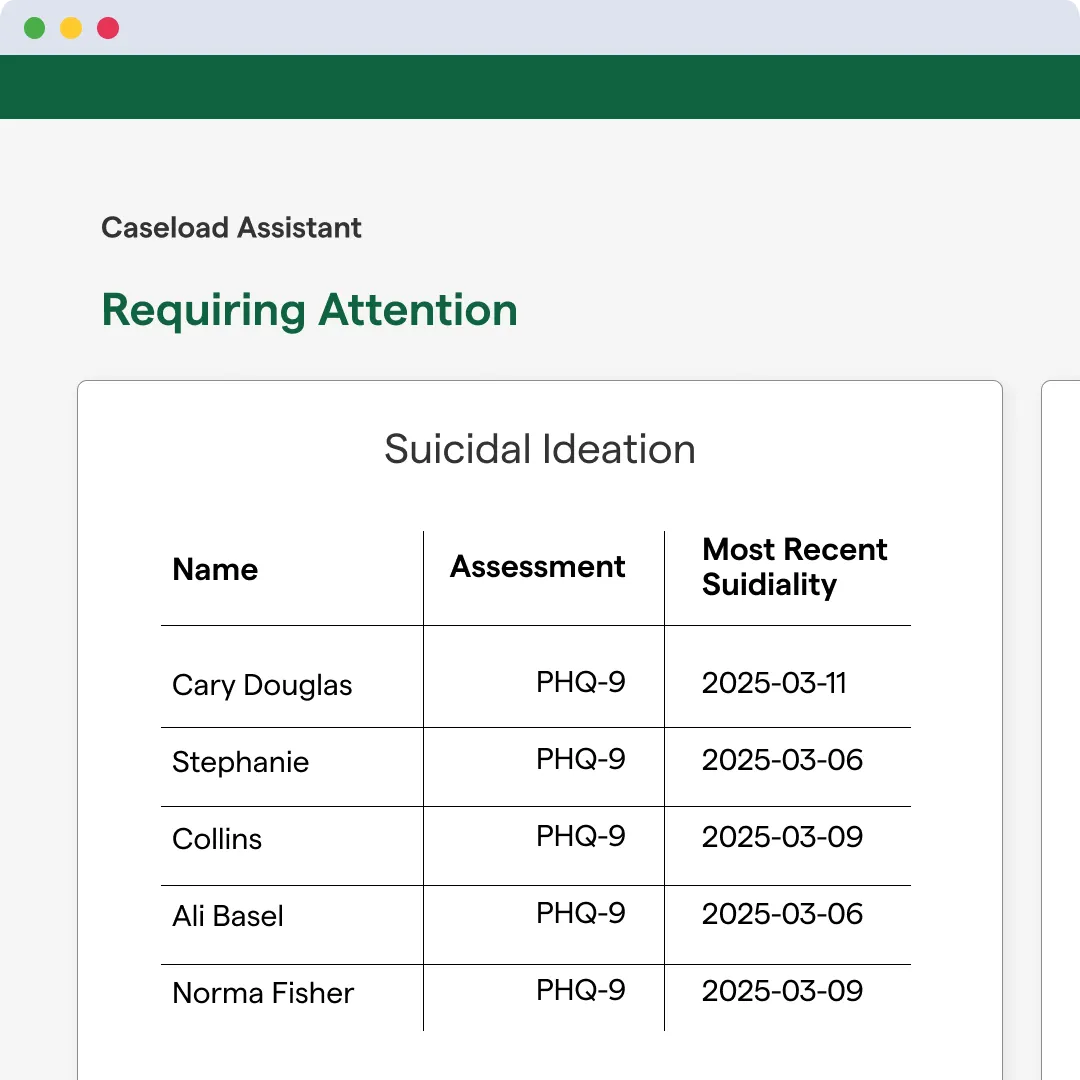Click Ali Basel's 2025-03-06 date
1080x1080 pixels.
(x=782, y=914)
